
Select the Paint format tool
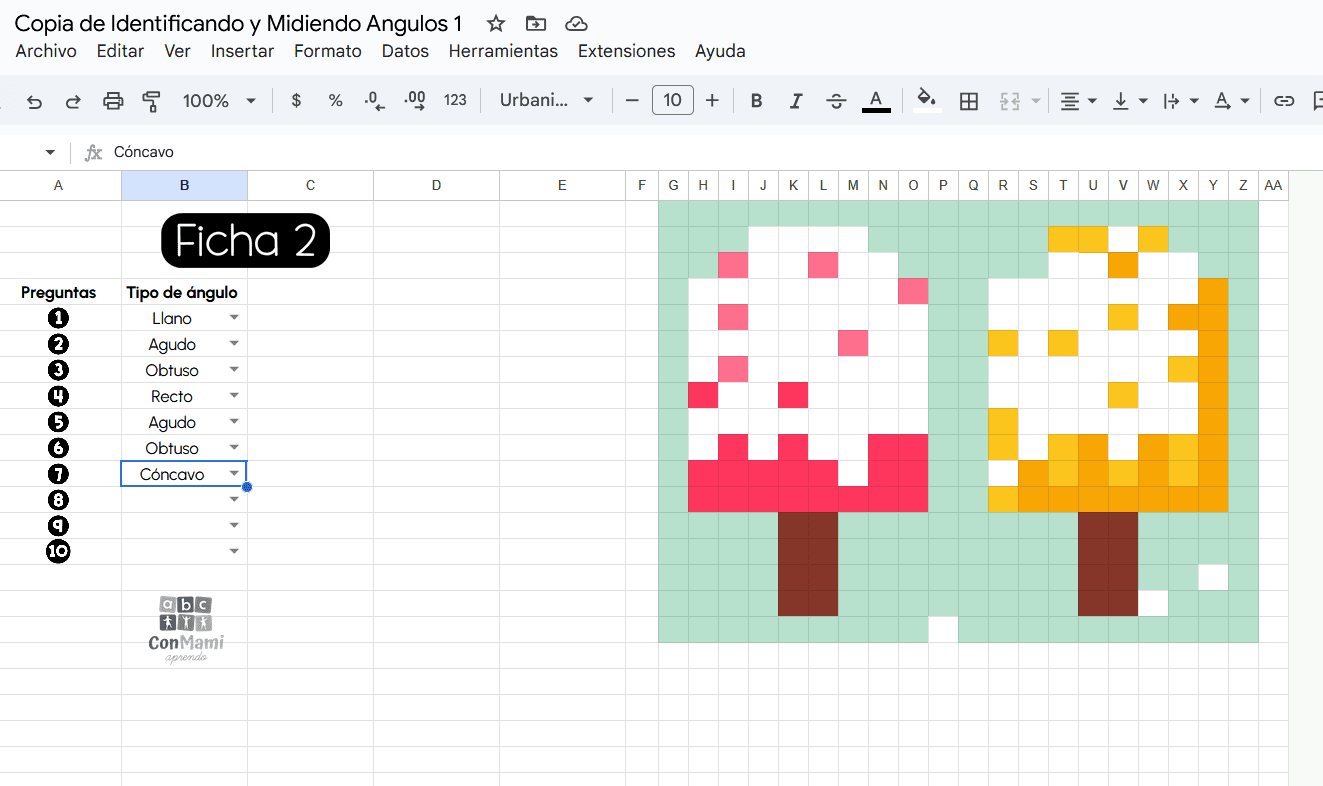point(151,100)
